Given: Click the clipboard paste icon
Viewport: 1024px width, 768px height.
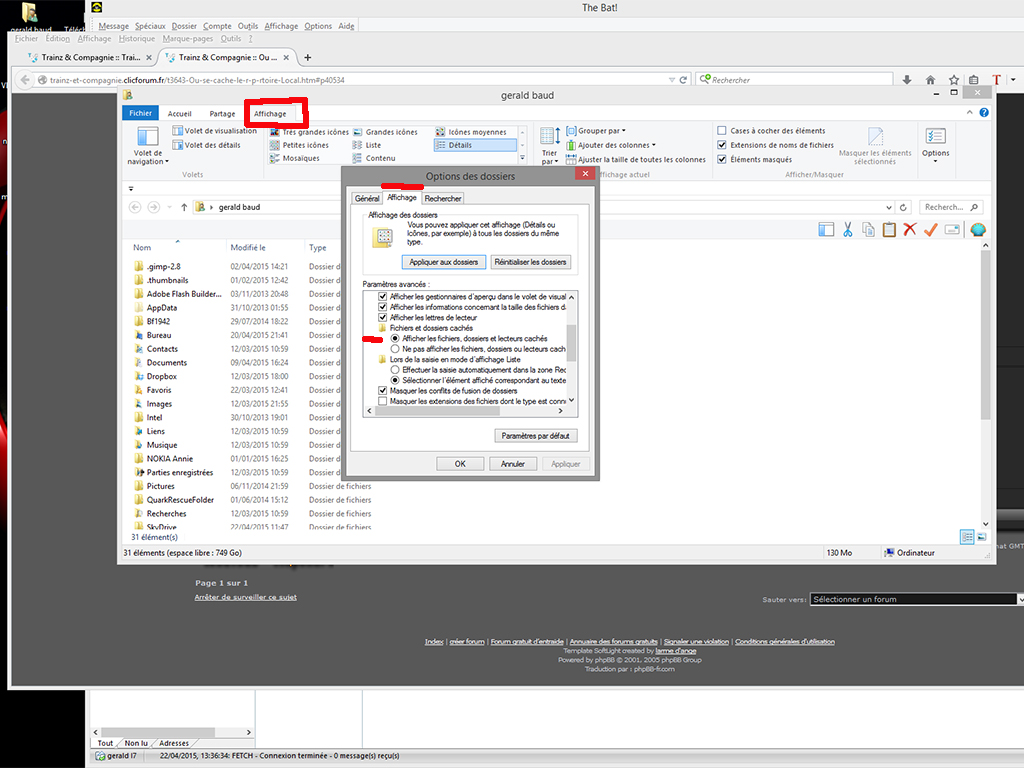Looking at the screenshot, I should [889, 229].
